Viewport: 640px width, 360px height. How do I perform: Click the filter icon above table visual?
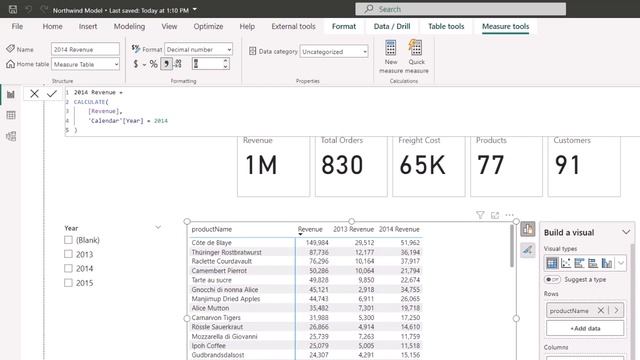click(x=480, y=215)
